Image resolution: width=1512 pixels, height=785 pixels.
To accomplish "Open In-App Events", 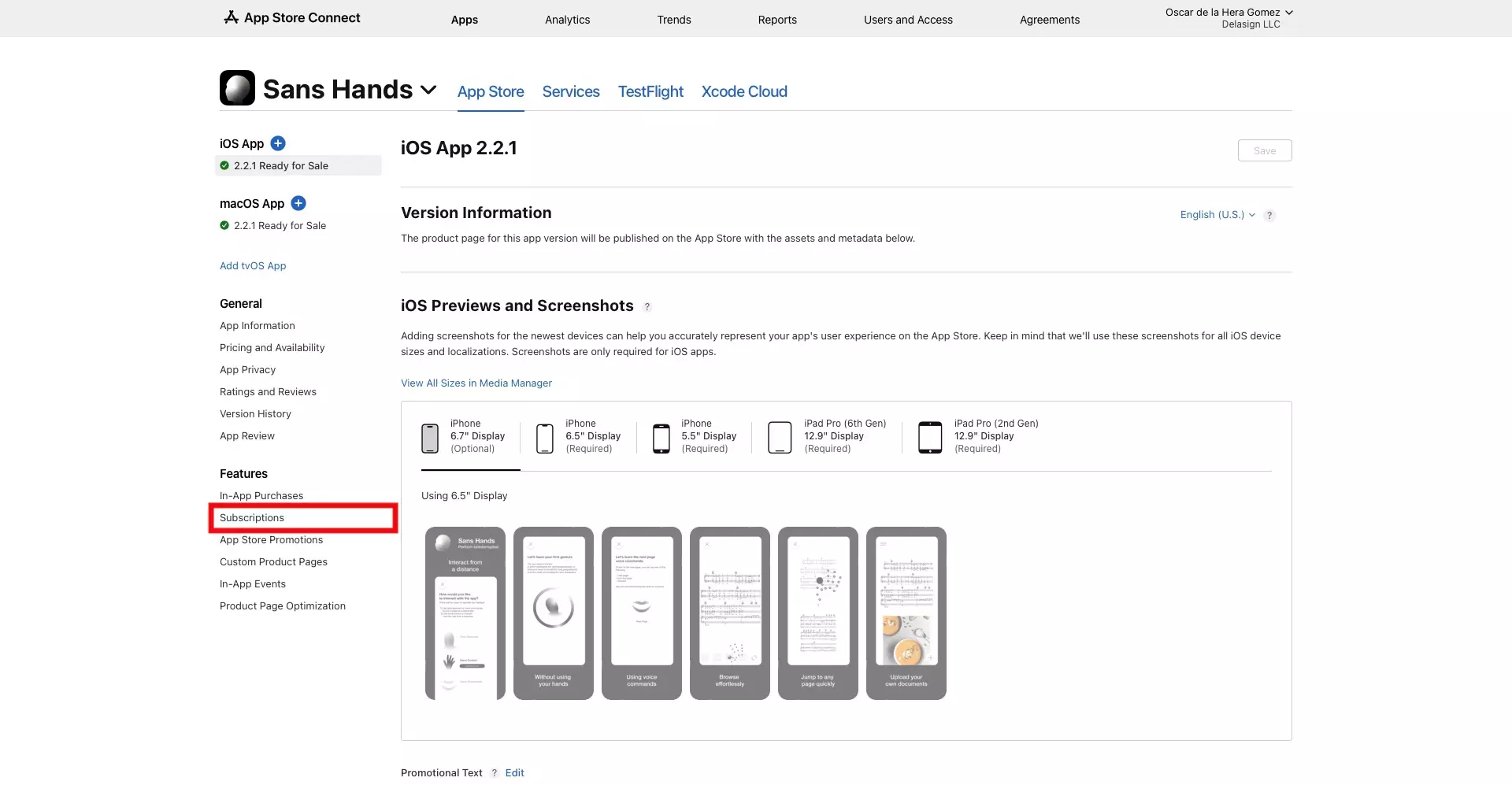I will [253, 584].
